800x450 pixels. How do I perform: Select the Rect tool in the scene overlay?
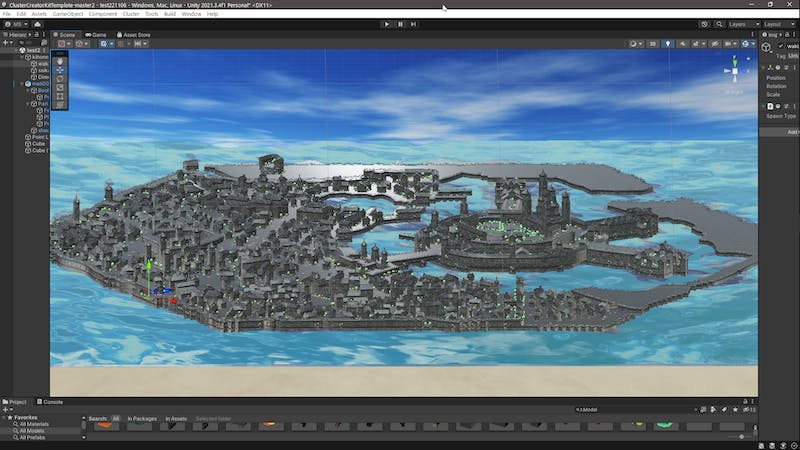[x=60, y=96]
